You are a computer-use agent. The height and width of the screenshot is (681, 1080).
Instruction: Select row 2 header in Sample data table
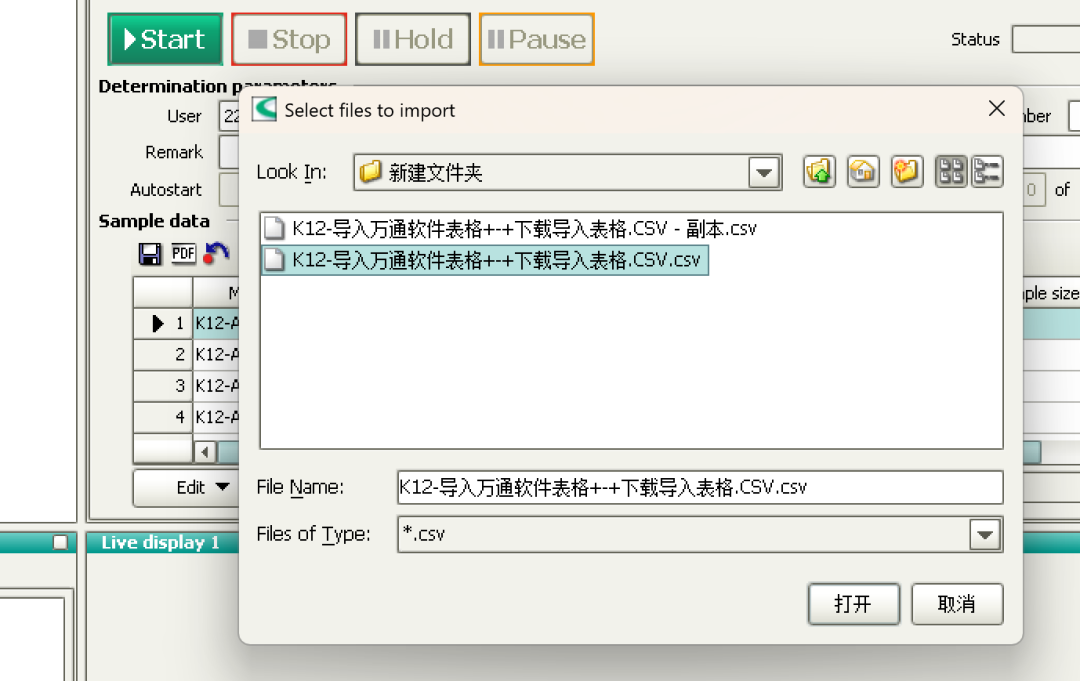click(163, 355)
